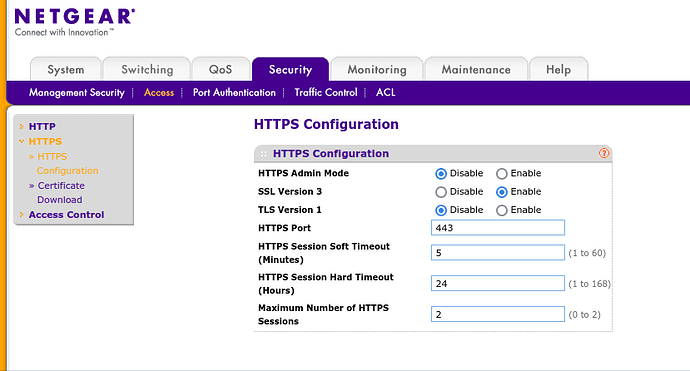
Task: Click the "(1 to 60)" range hint
Action: tap(587, 253)
